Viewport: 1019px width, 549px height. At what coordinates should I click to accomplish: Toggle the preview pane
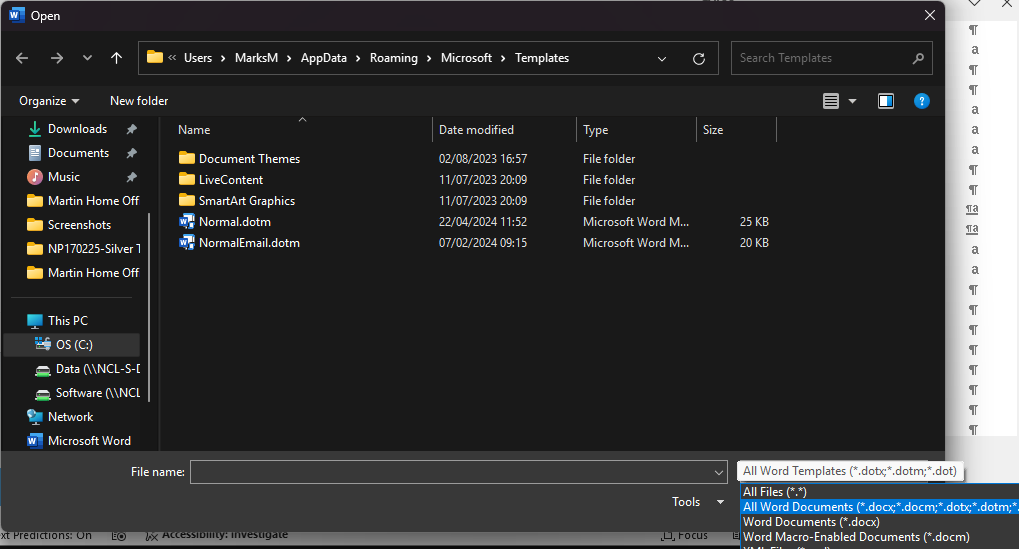(886, 101)
